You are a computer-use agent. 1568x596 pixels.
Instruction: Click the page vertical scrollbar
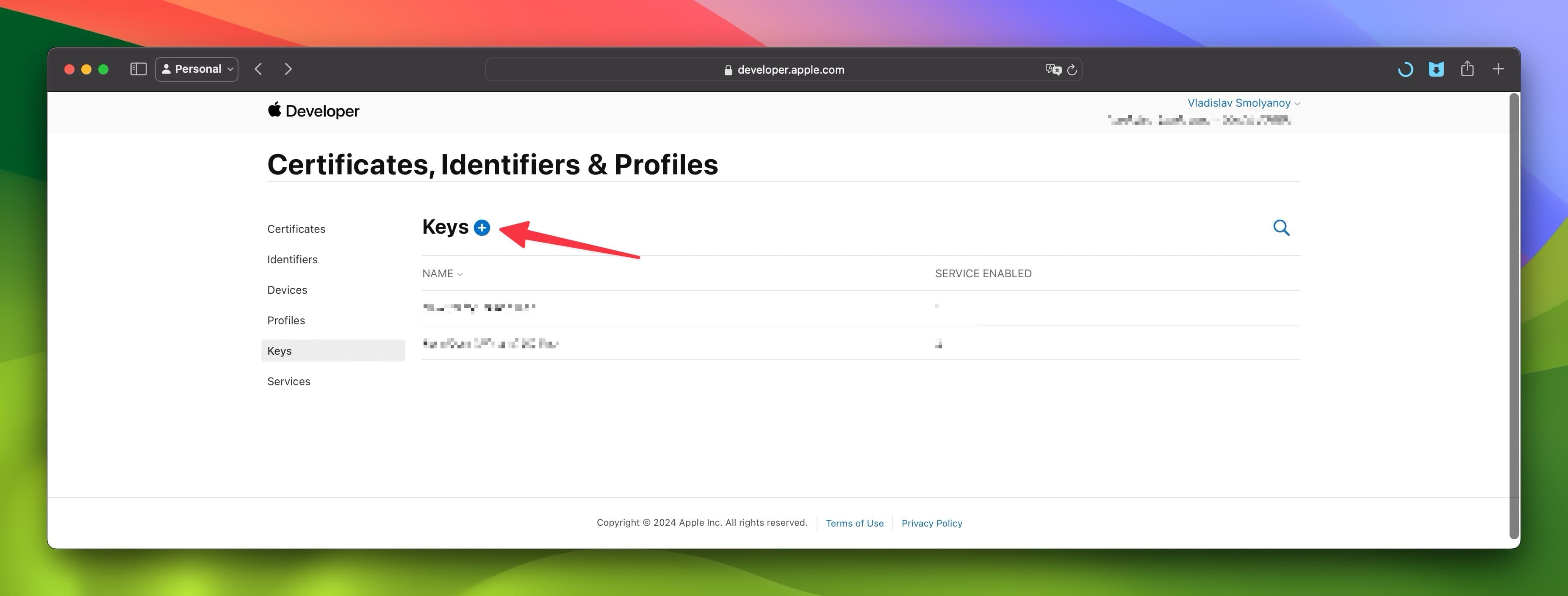click(x=1515, y=316)
